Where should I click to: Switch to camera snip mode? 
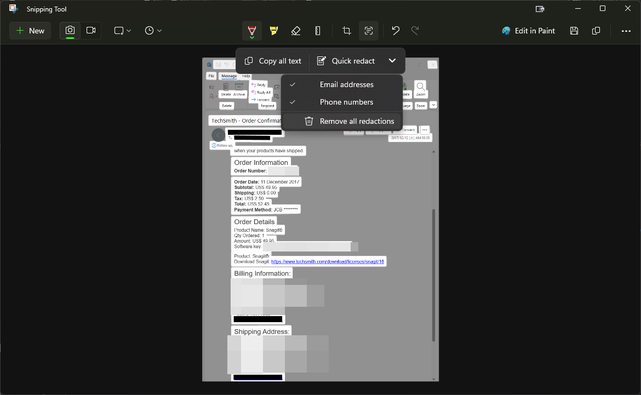(70, 31)
